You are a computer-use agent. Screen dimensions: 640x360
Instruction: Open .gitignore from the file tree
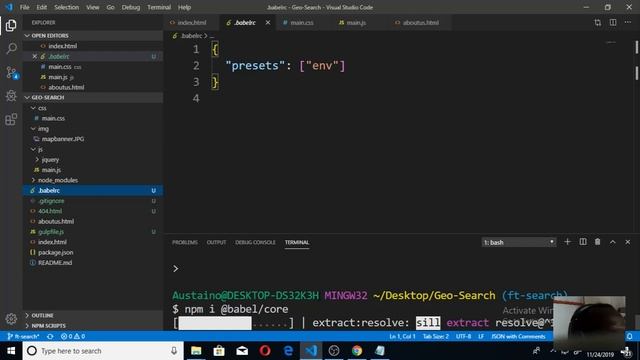(x=93, y=201)
